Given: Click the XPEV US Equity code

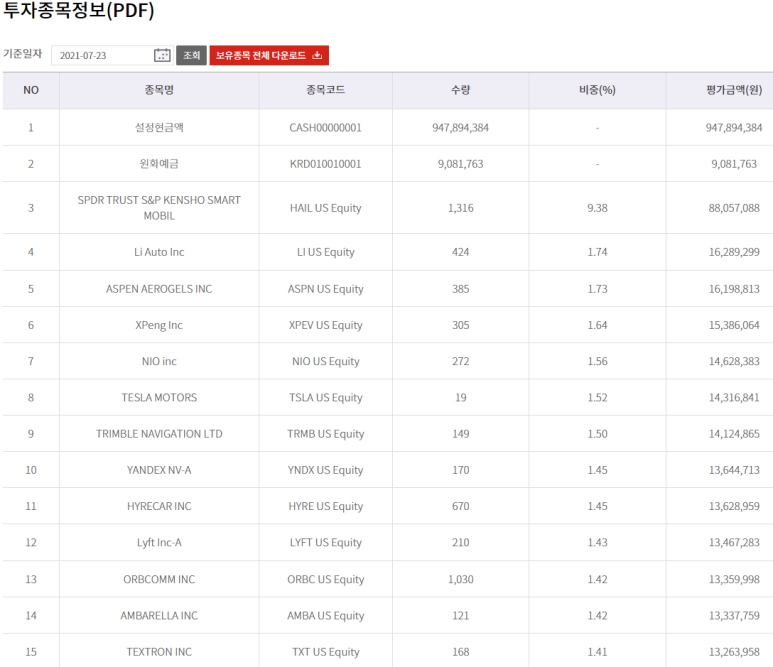Looking at the screenshot, I should 325,325.
